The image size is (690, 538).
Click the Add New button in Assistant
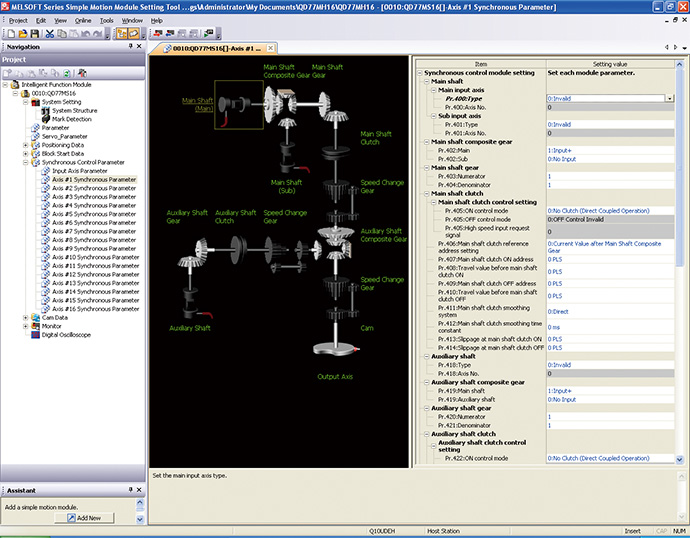pyautogui.click(x=83, y=518)
